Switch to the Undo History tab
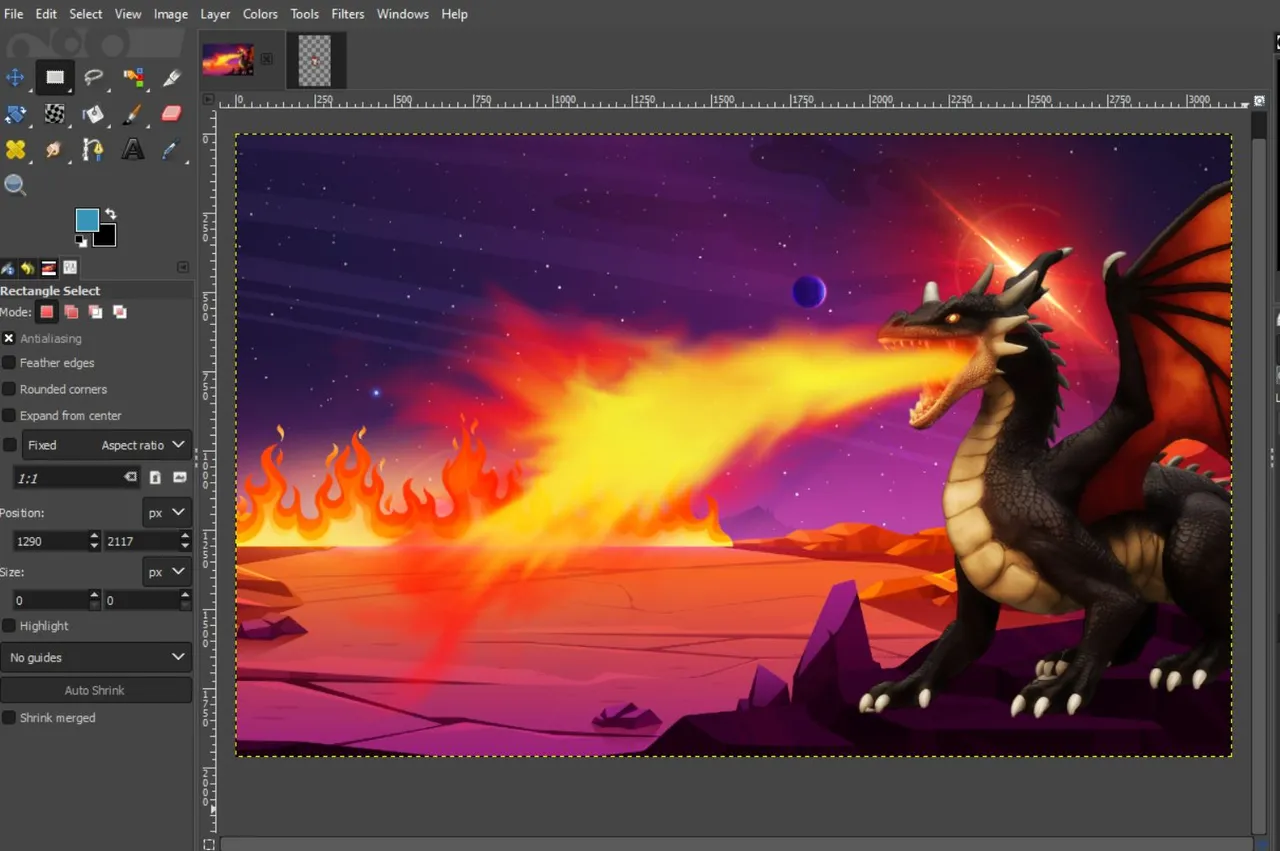The image size is (1280, 851). tap(28, 268)
